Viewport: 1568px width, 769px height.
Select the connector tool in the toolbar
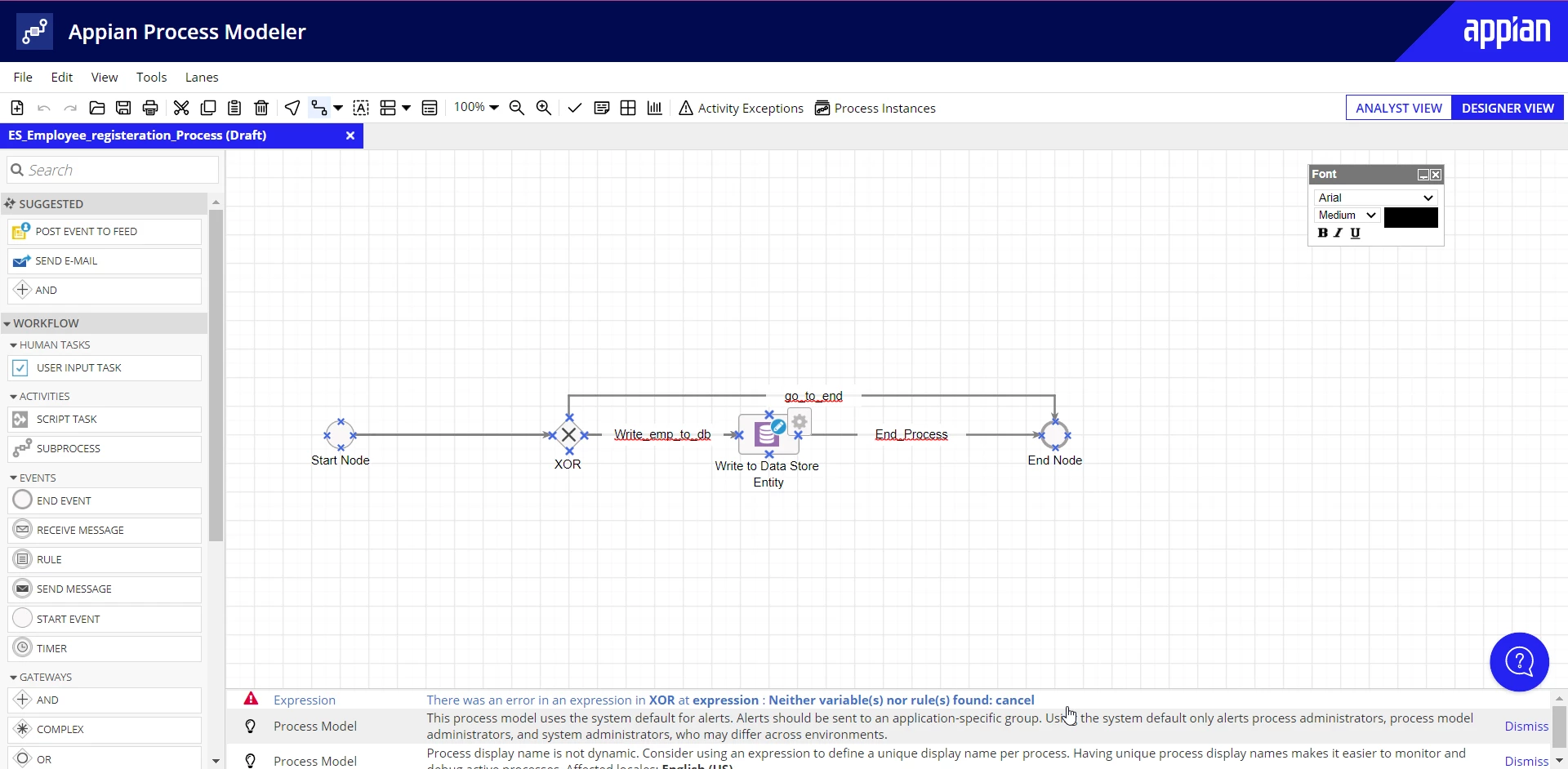(318, 108)
